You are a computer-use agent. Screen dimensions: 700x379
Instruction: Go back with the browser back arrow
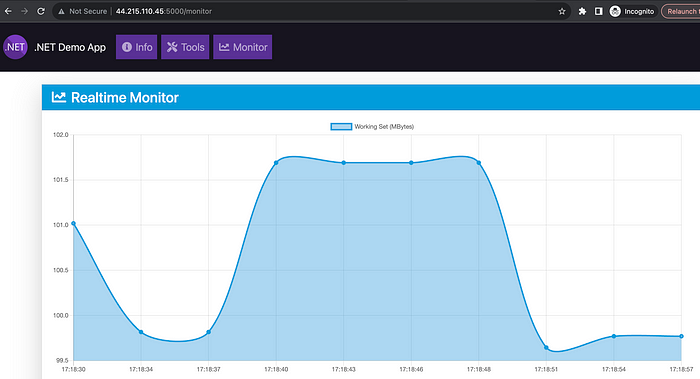[8, 11]
